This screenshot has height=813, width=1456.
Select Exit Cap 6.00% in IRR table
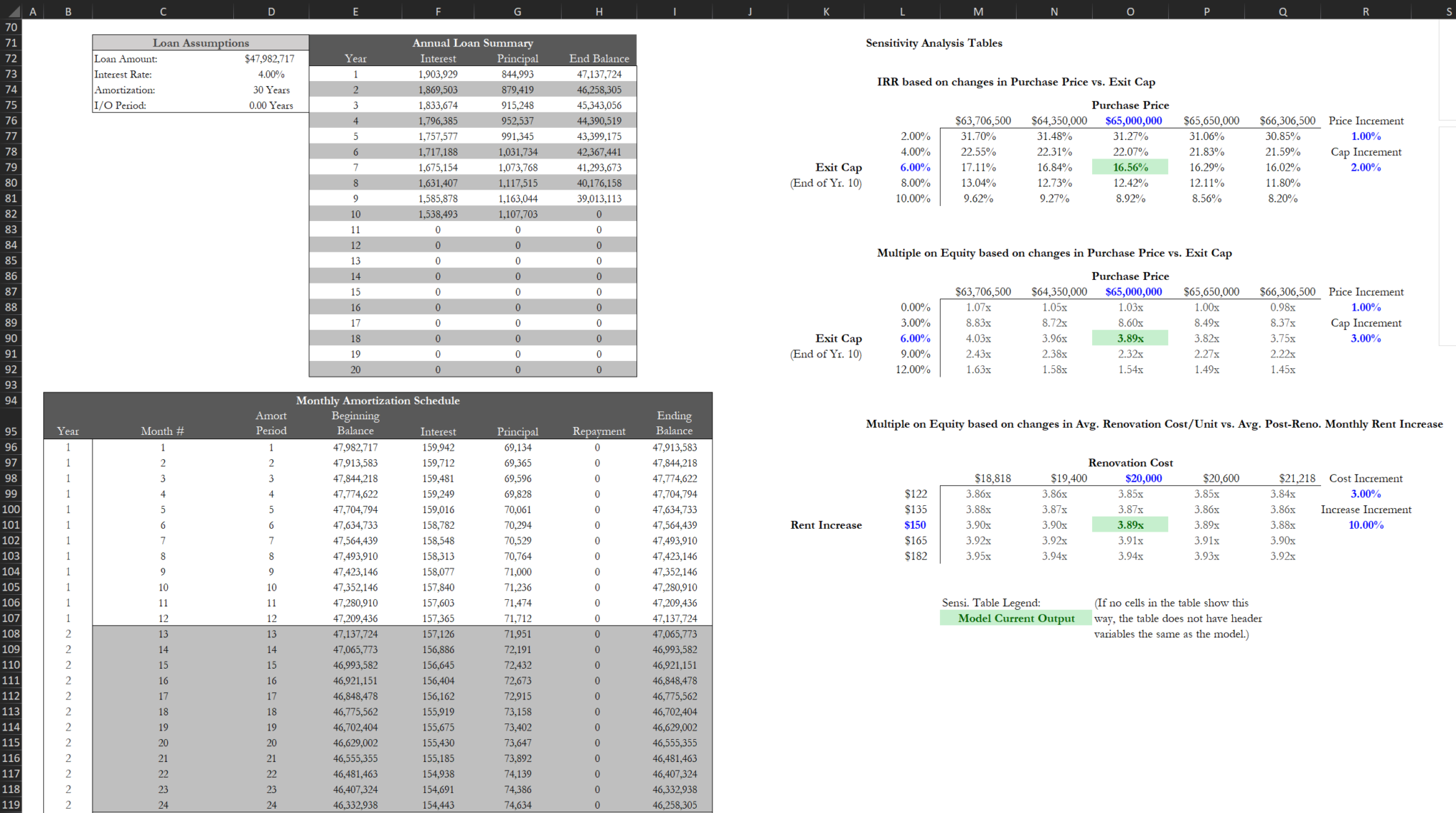pos(915,168)
